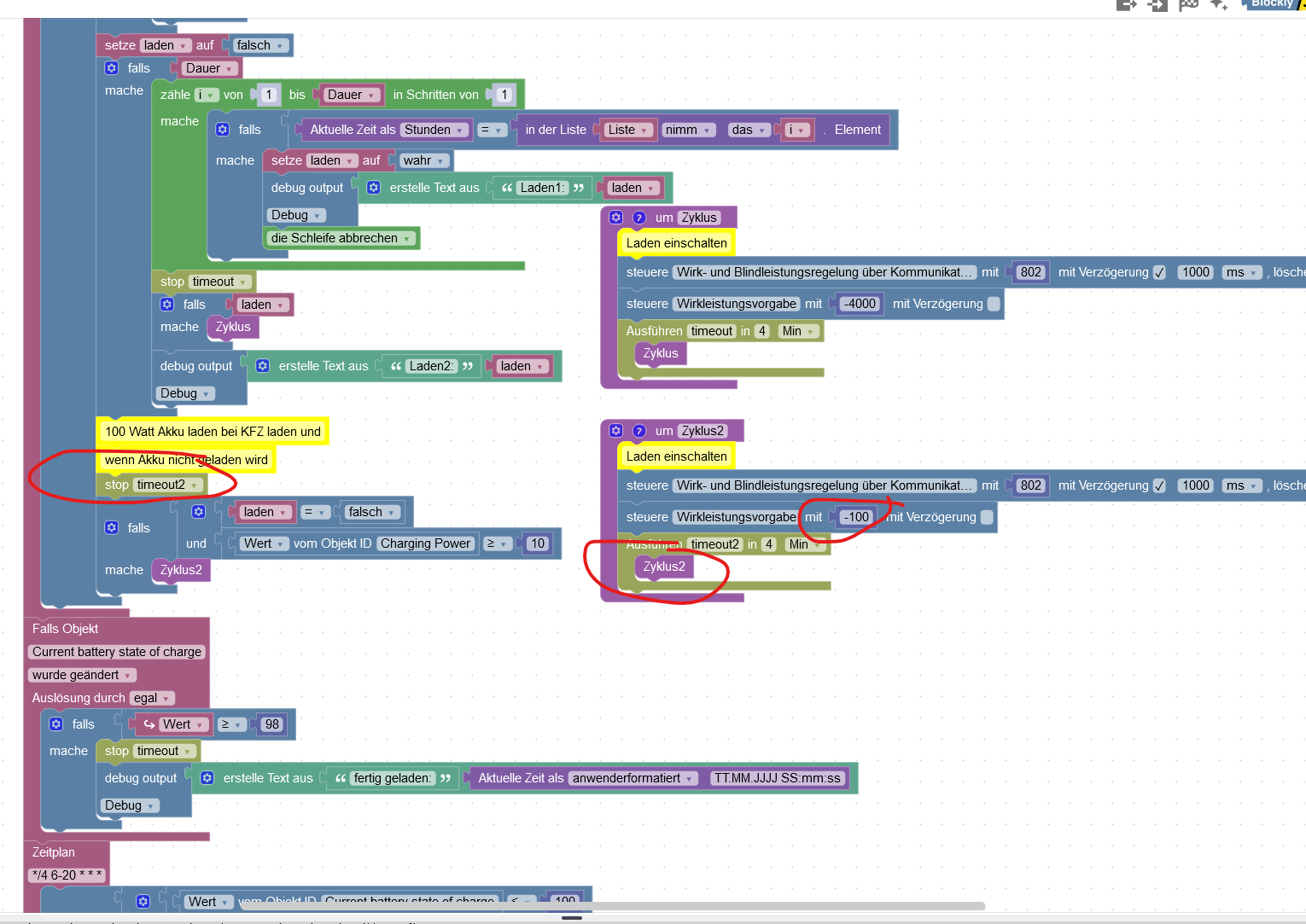Screen dimensions: 1306x924
Task: Open gear on 'falls laden' block
Action: click(167, 305)
